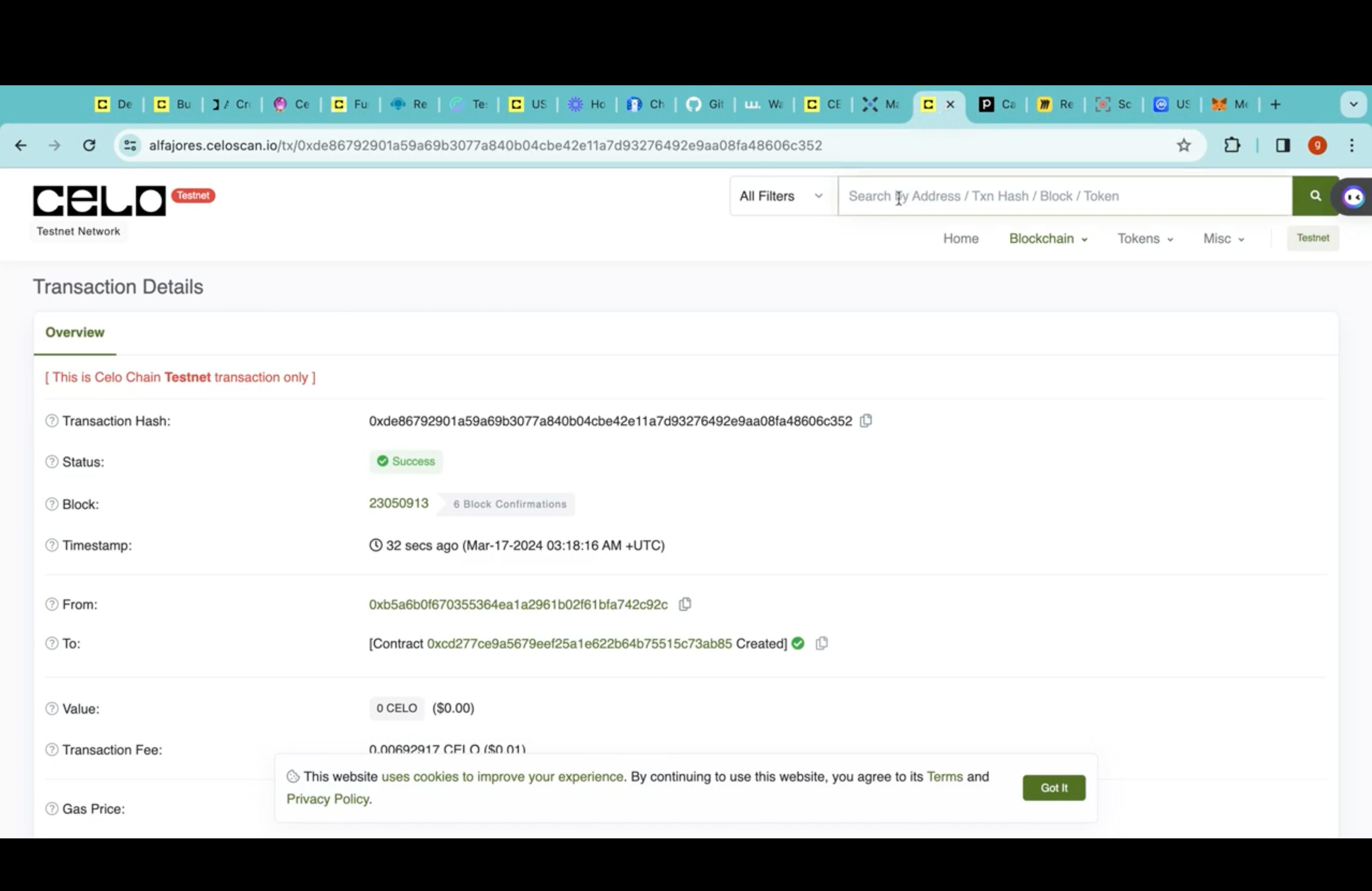This screenshot has height=891, width=1372.
Task: Click the Value help question icon
Action: tap(52, 708)
